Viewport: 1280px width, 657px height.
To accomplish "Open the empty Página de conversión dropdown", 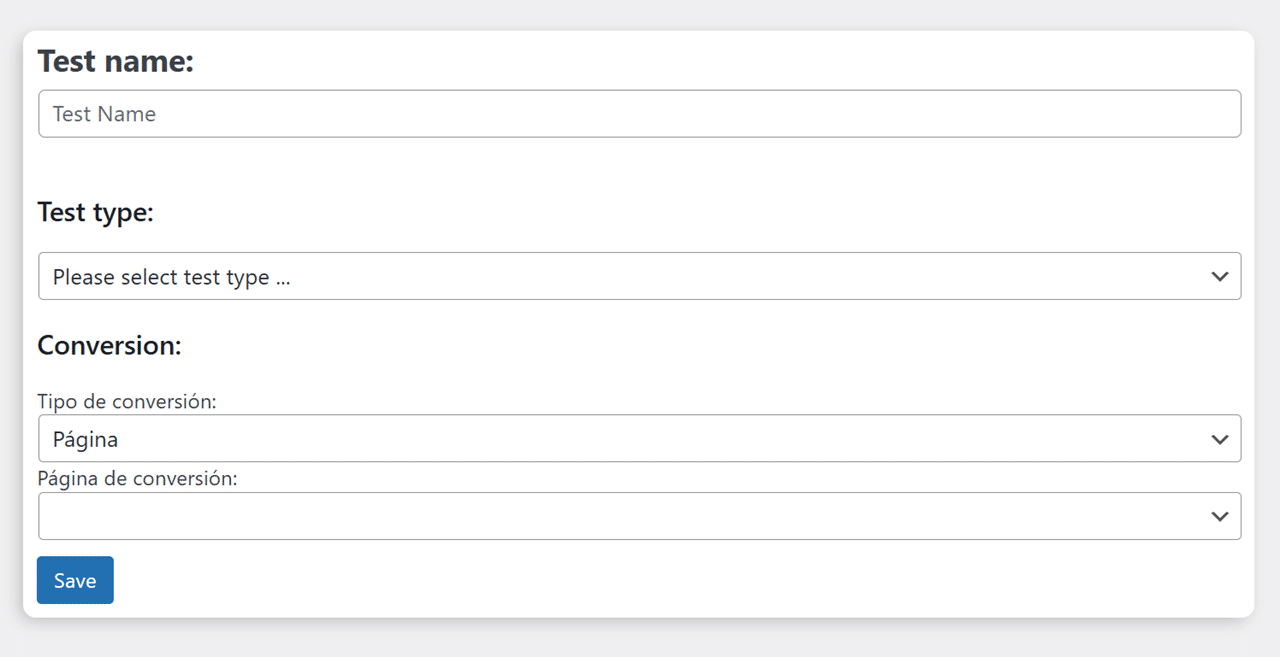I will coord(640,516).
